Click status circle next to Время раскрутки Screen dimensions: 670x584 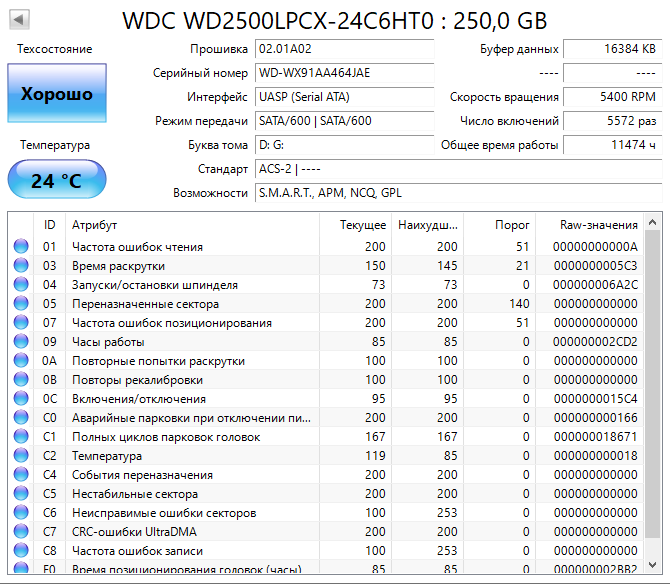21,266
